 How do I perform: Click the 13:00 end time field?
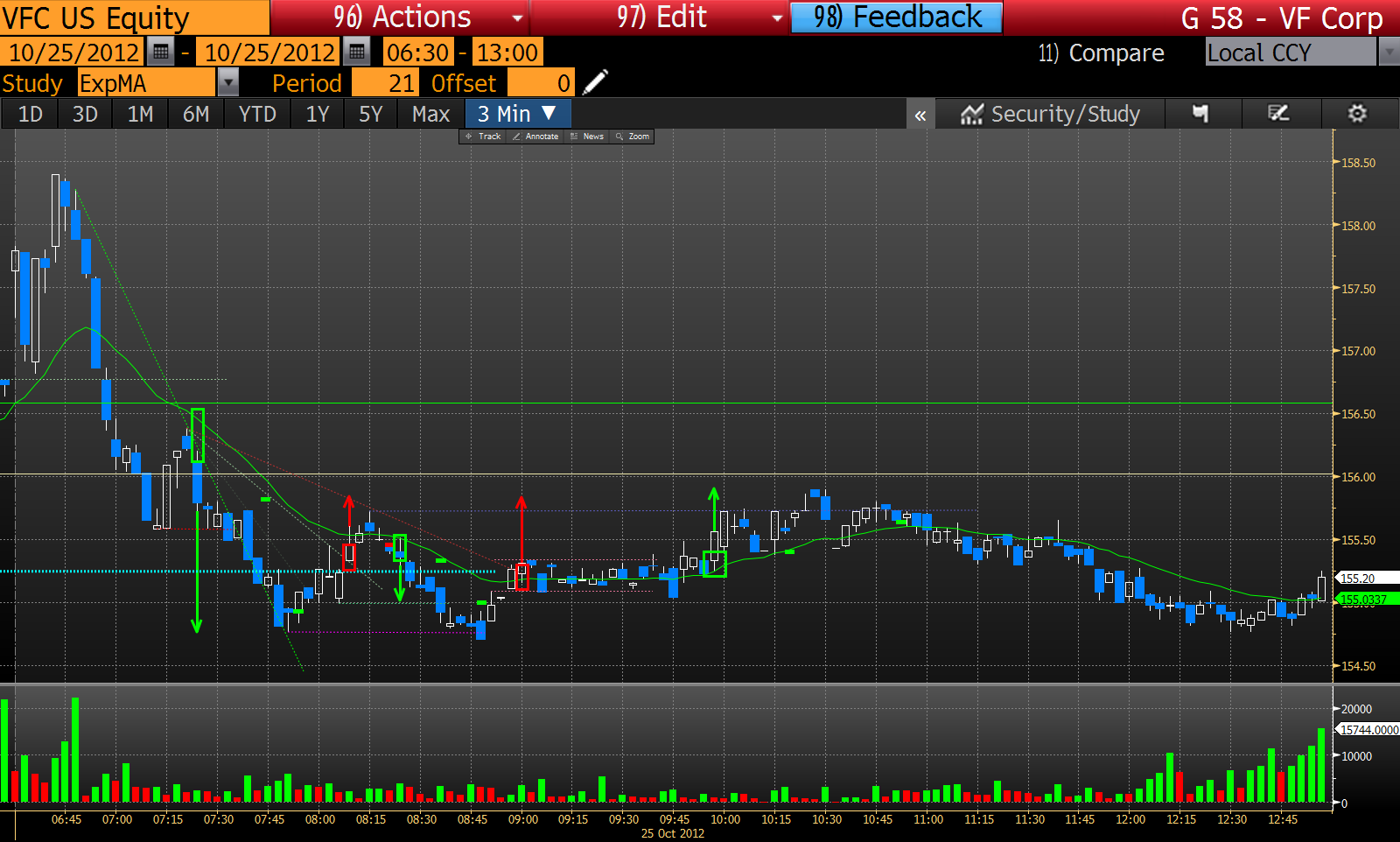(507, 53)
